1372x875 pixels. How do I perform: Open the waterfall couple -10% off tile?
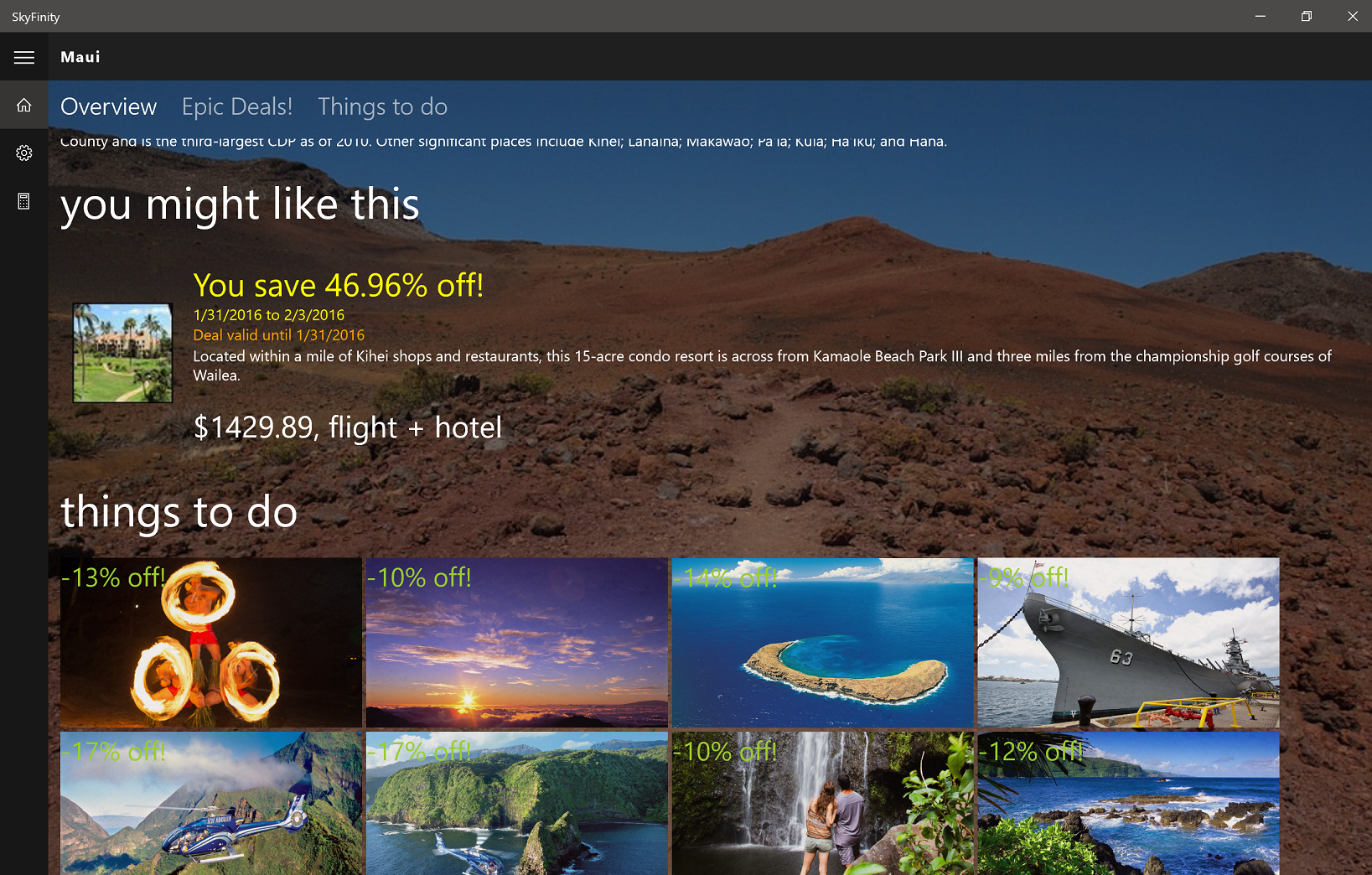(x=823, y=804)
